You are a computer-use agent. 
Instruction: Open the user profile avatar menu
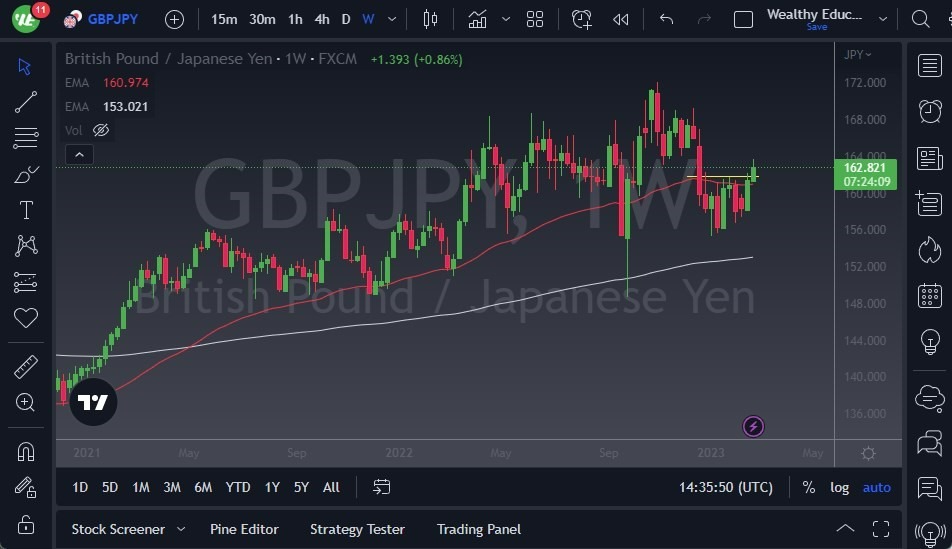tap(26, 19)
